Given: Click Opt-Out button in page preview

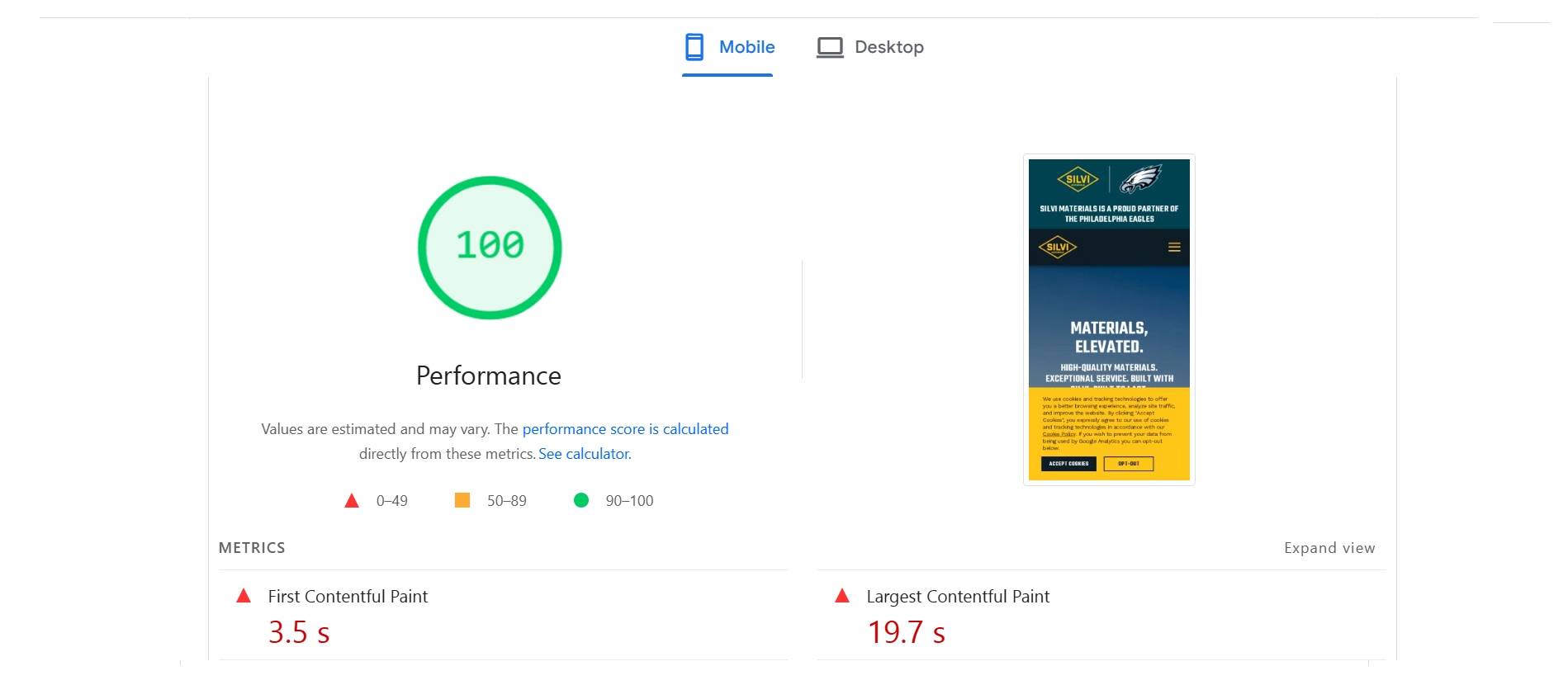Looking at the screenshot, I should pyautogui.click(x=1128, y=464).
